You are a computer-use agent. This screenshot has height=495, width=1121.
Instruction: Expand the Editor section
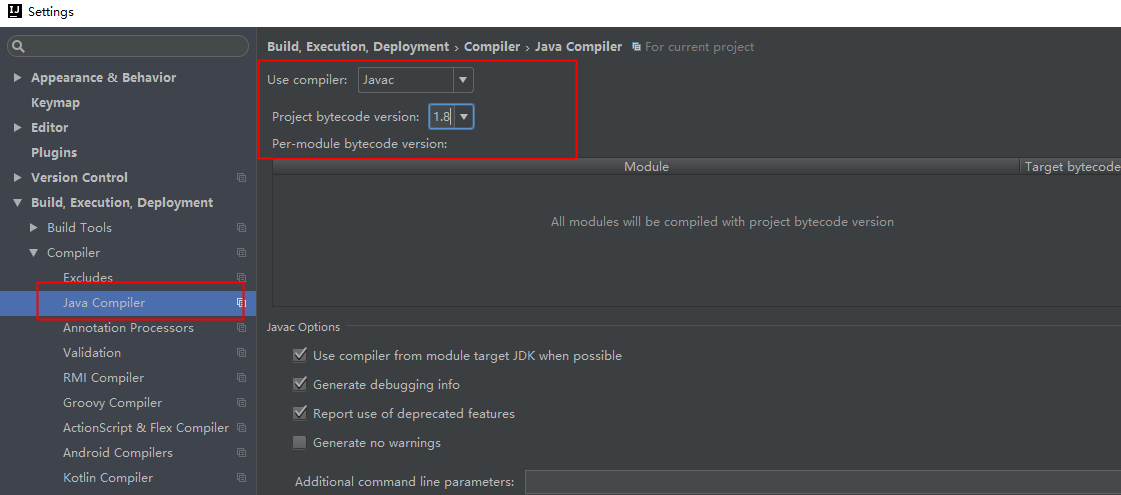[x=18, y=127]
